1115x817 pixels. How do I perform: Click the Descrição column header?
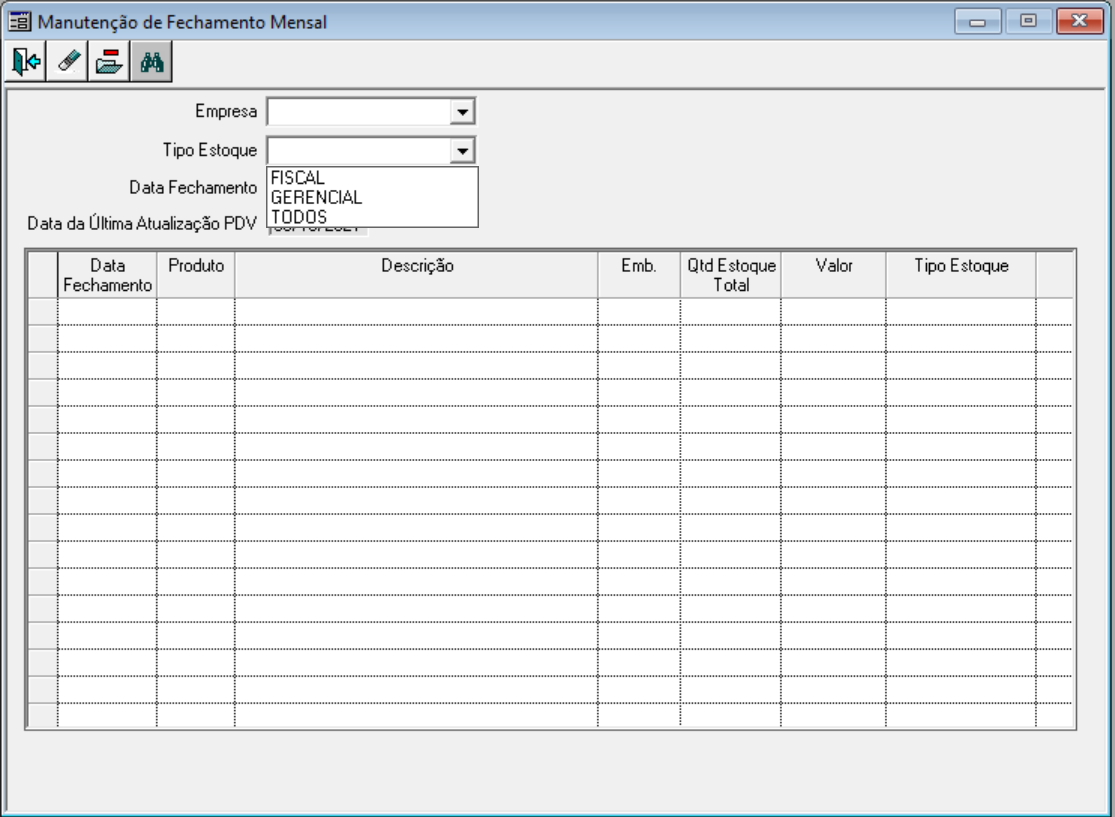(417, 275)
